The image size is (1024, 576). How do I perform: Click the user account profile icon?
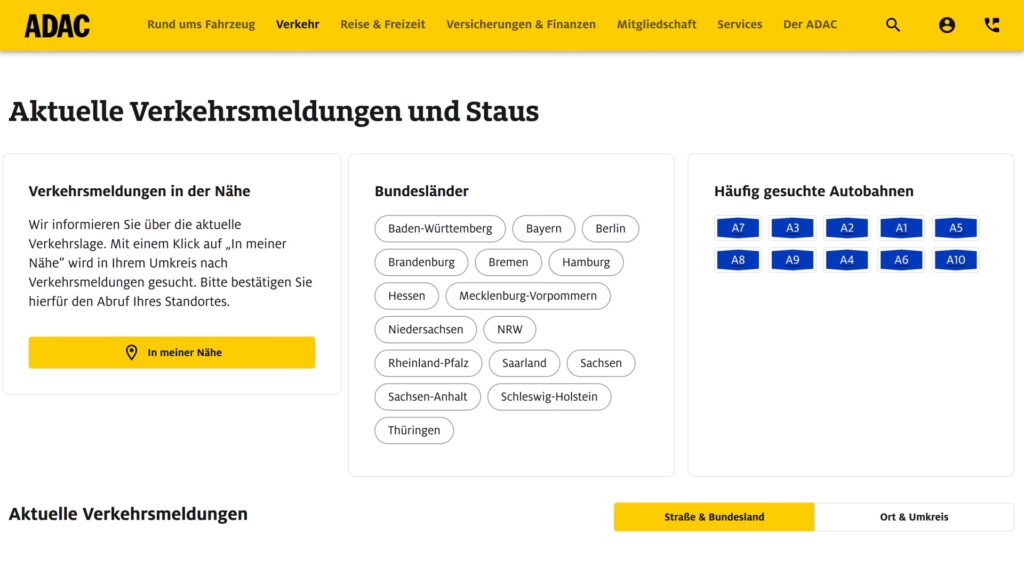(946, 25)
